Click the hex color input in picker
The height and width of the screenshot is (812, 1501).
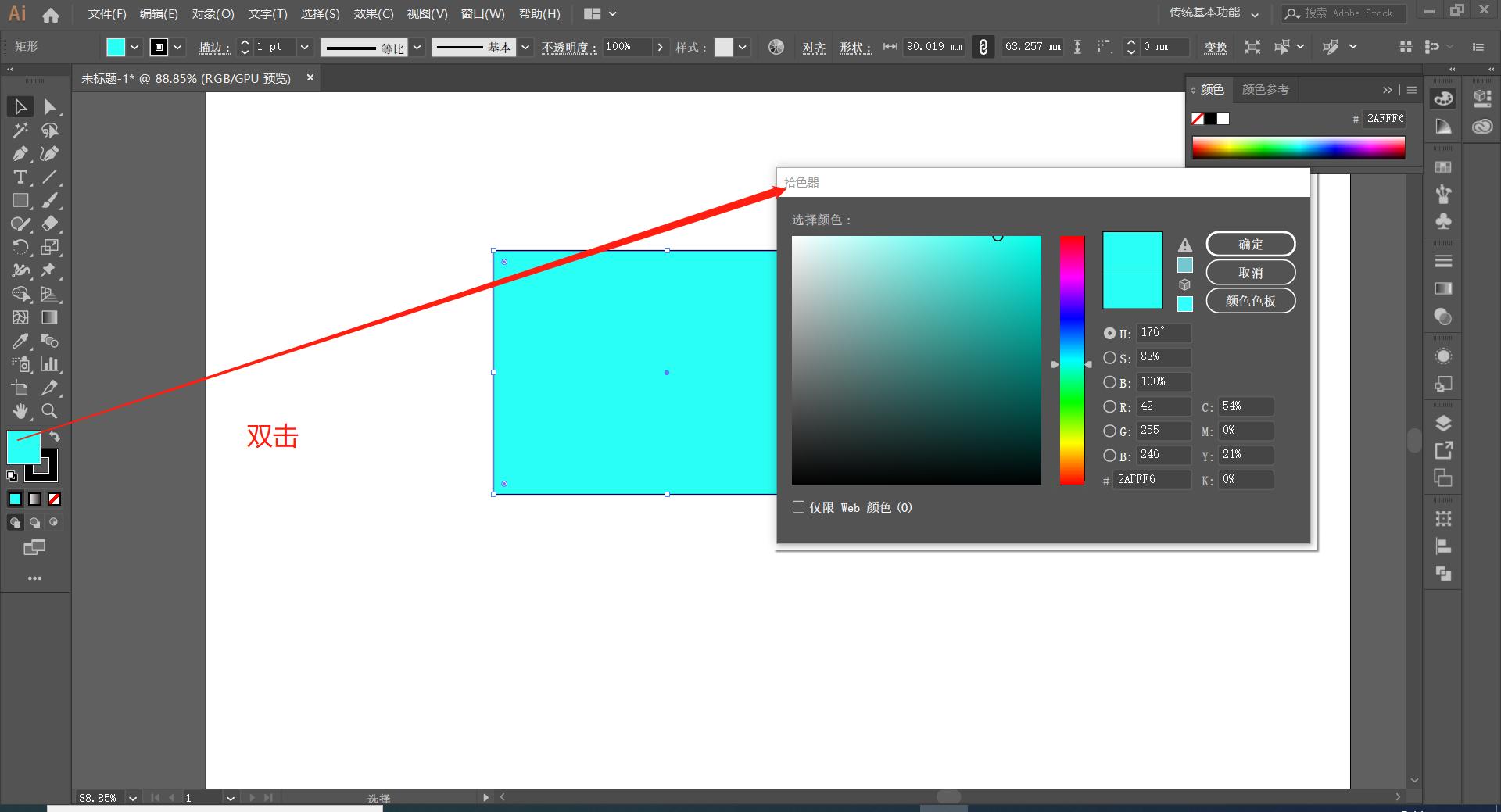tap(1152, 479)
